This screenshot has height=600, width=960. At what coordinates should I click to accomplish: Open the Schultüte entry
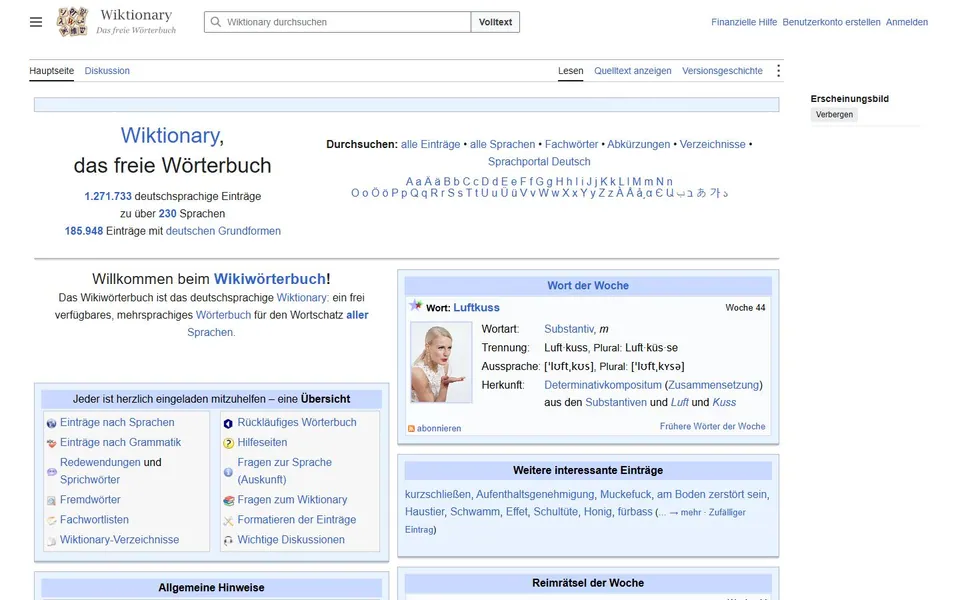tap(555, 512)
